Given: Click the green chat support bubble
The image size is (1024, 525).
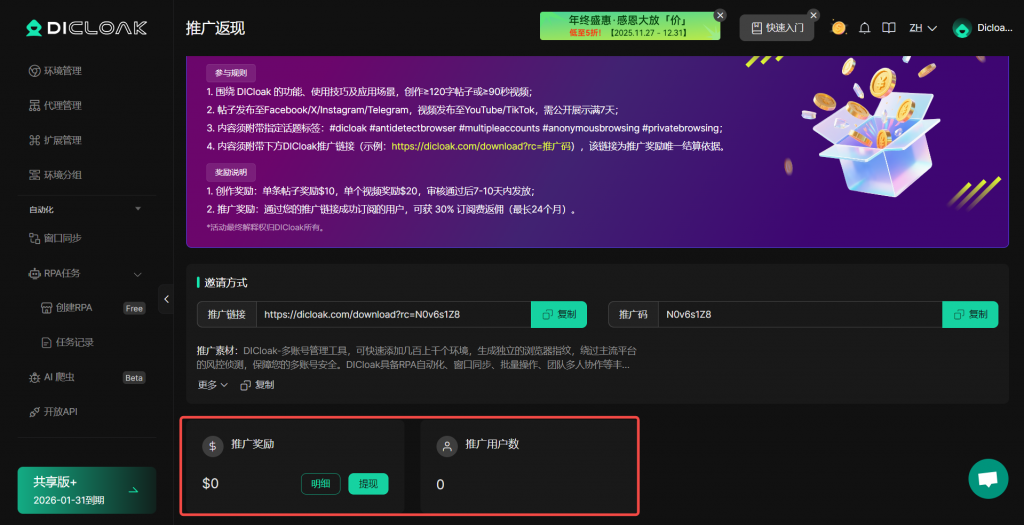Looking at the screenshot, I should pos(988,479).
